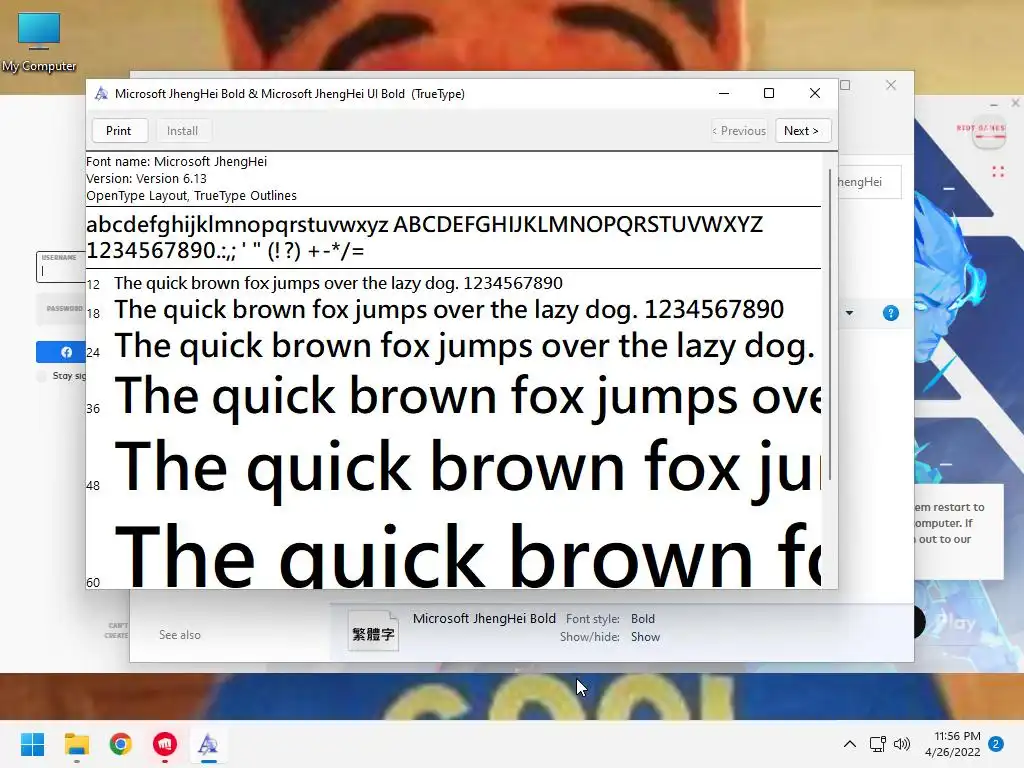Click the Font name line in the viewer
Screen dimensions: 1024x768
point(176,161)
